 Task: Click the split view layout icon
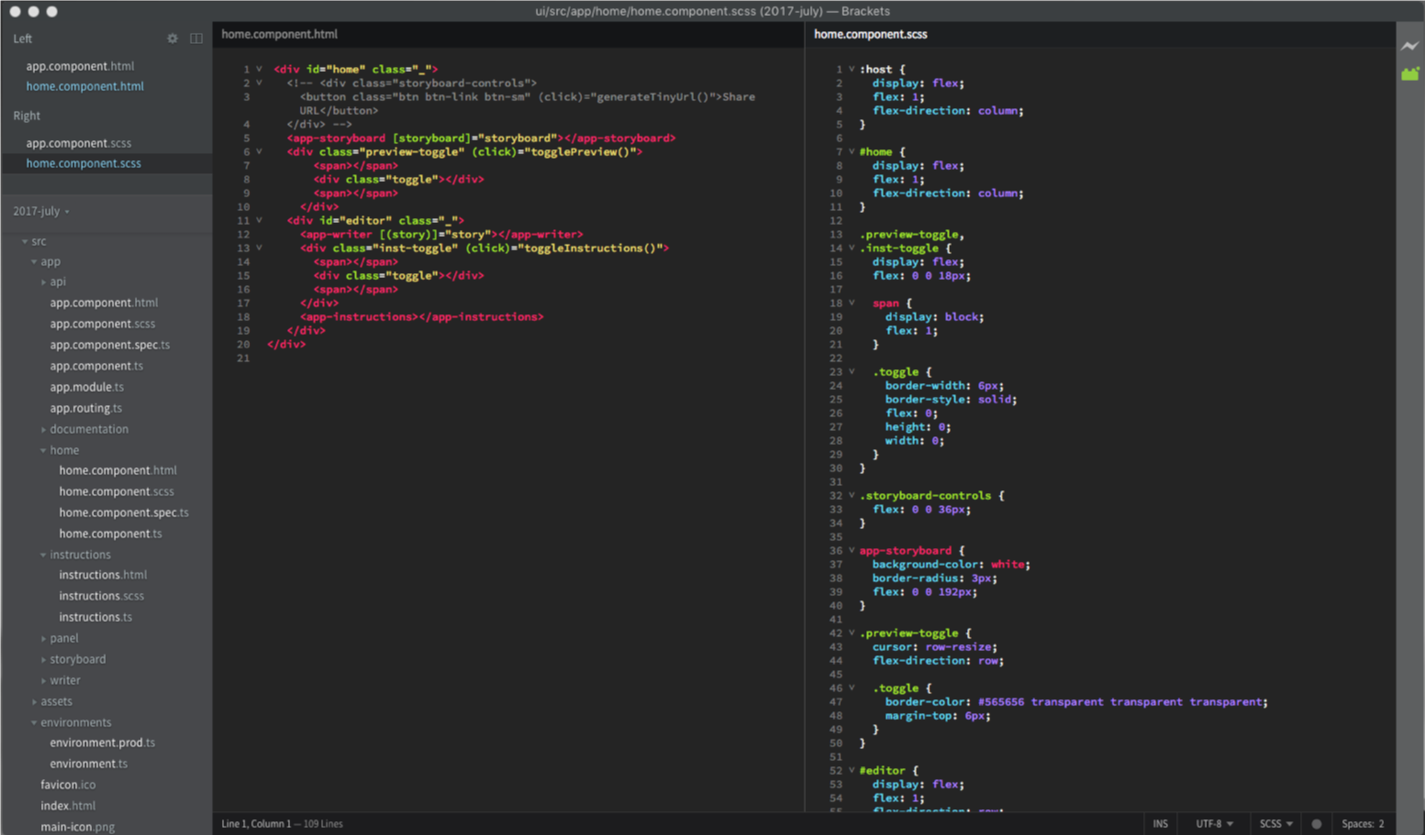click(x=196, y=38)
